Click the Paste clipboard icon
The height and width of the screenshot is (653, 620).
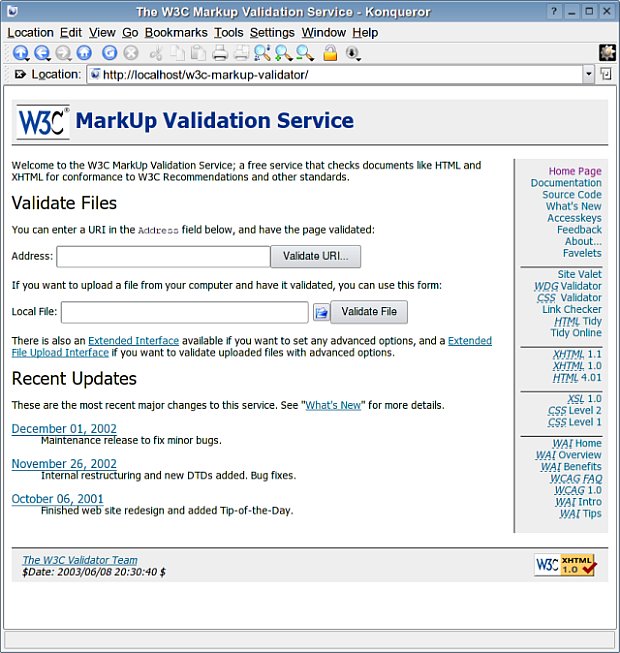pyautogui.click(x=198, y=53)
